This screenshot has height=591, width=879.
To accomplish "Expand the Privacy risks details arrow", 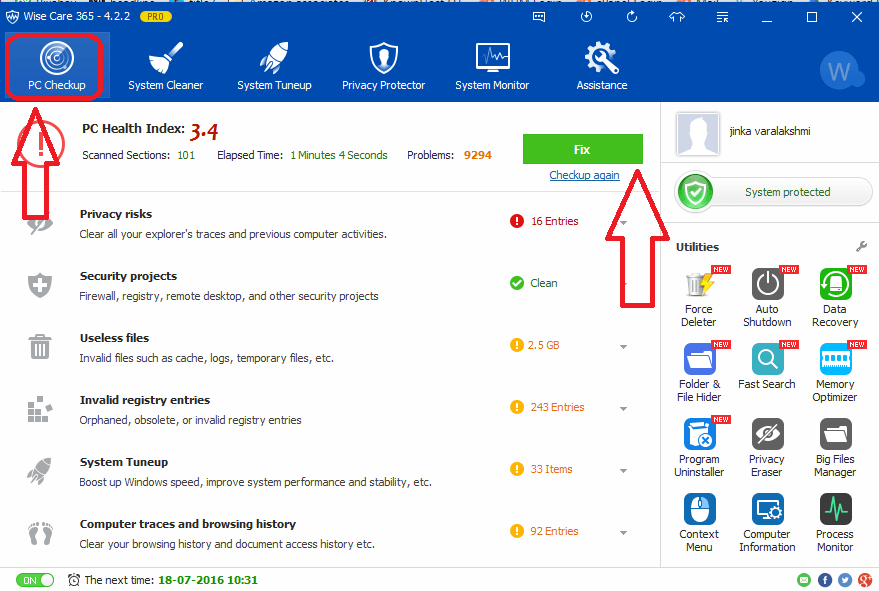I will point(623,223).
